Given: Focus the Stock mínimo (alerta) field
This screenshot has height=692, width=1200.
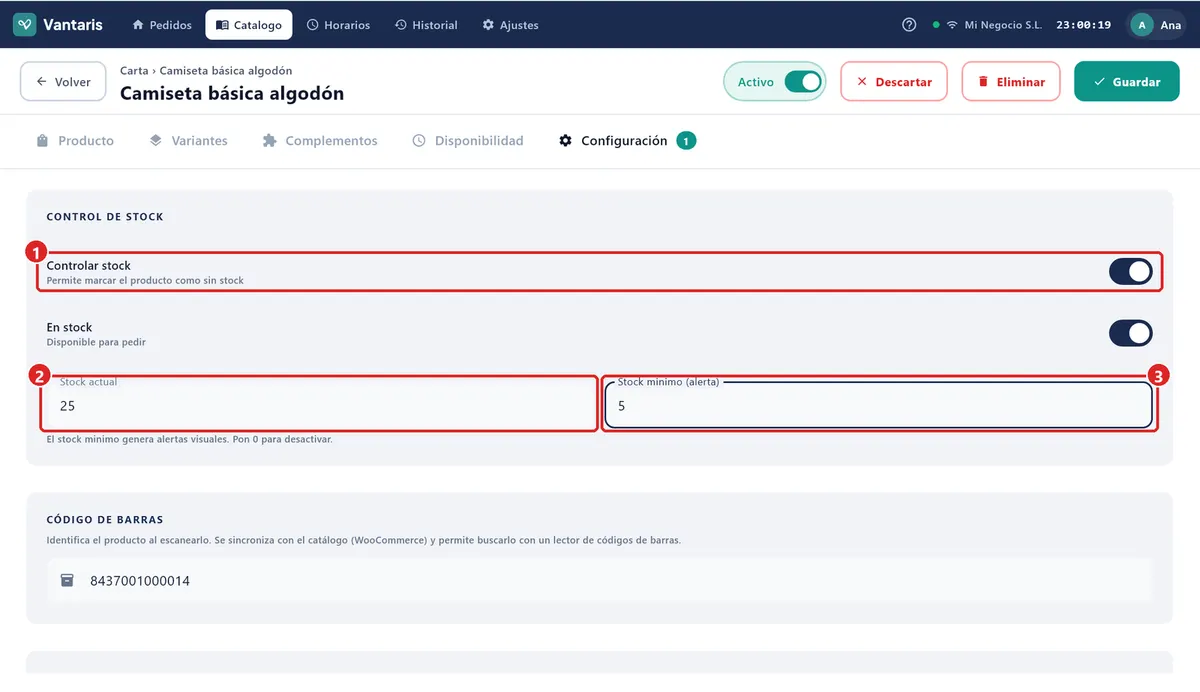Looking at the screenshot, I should 879,405.
